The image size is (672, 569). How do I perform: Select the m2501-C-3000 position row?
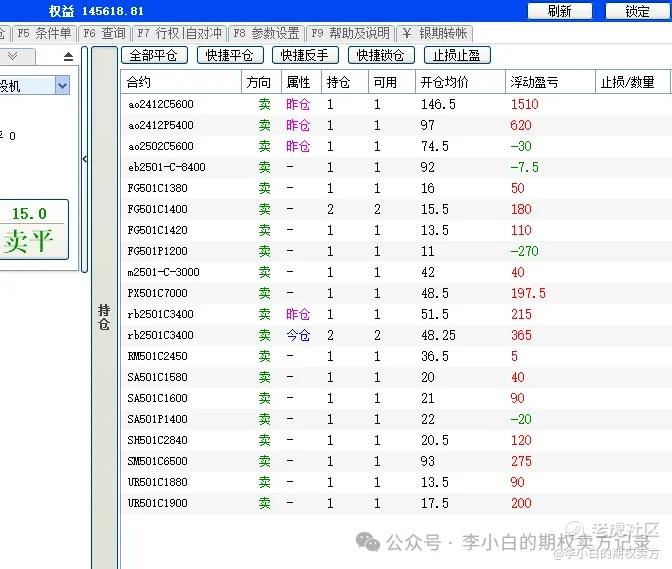(x=396, y=272)
